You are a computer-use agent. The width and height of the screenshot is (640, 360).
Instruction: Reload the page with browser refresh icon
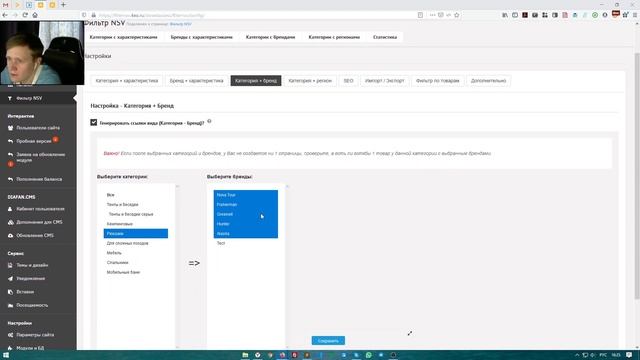click(x=25, y=15)
